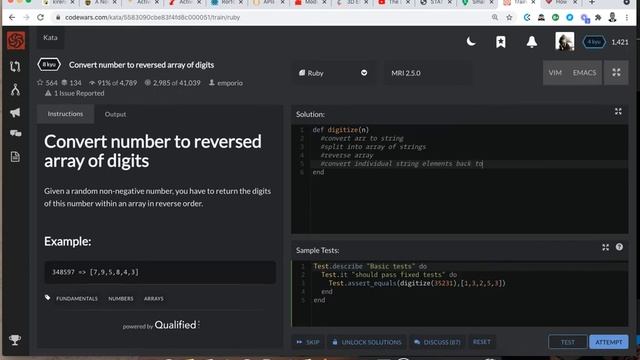
Task: Expand the Solution editor pane
Action: 618,111
